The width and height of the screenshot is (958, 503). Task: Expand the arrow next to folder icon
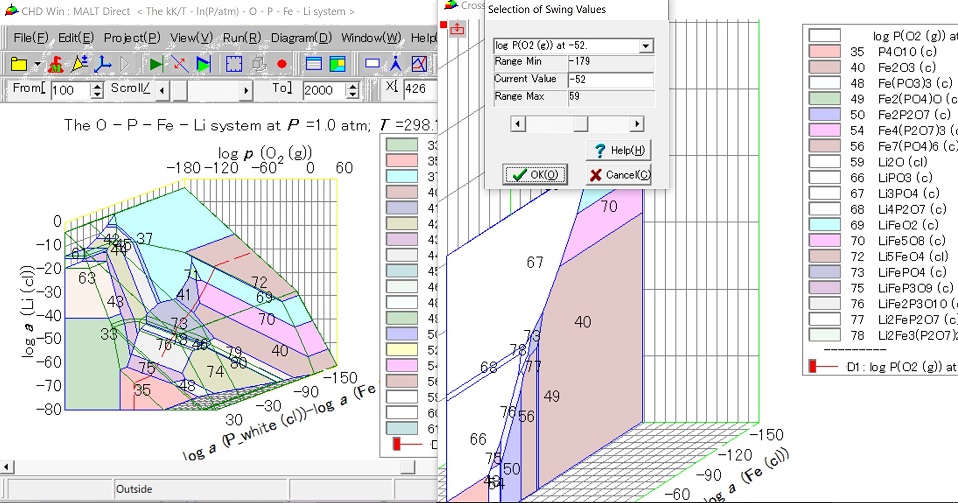[37, 64]
